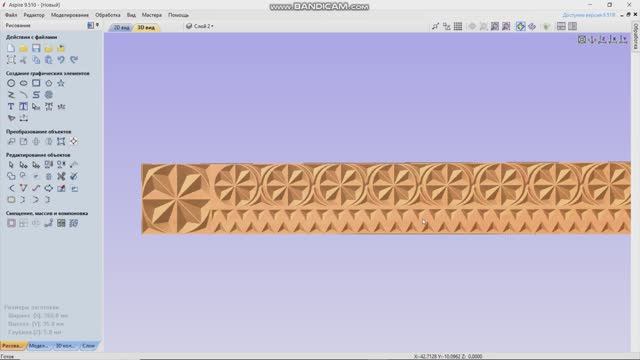Select the Draw Circle tool

tap(11, 83)
